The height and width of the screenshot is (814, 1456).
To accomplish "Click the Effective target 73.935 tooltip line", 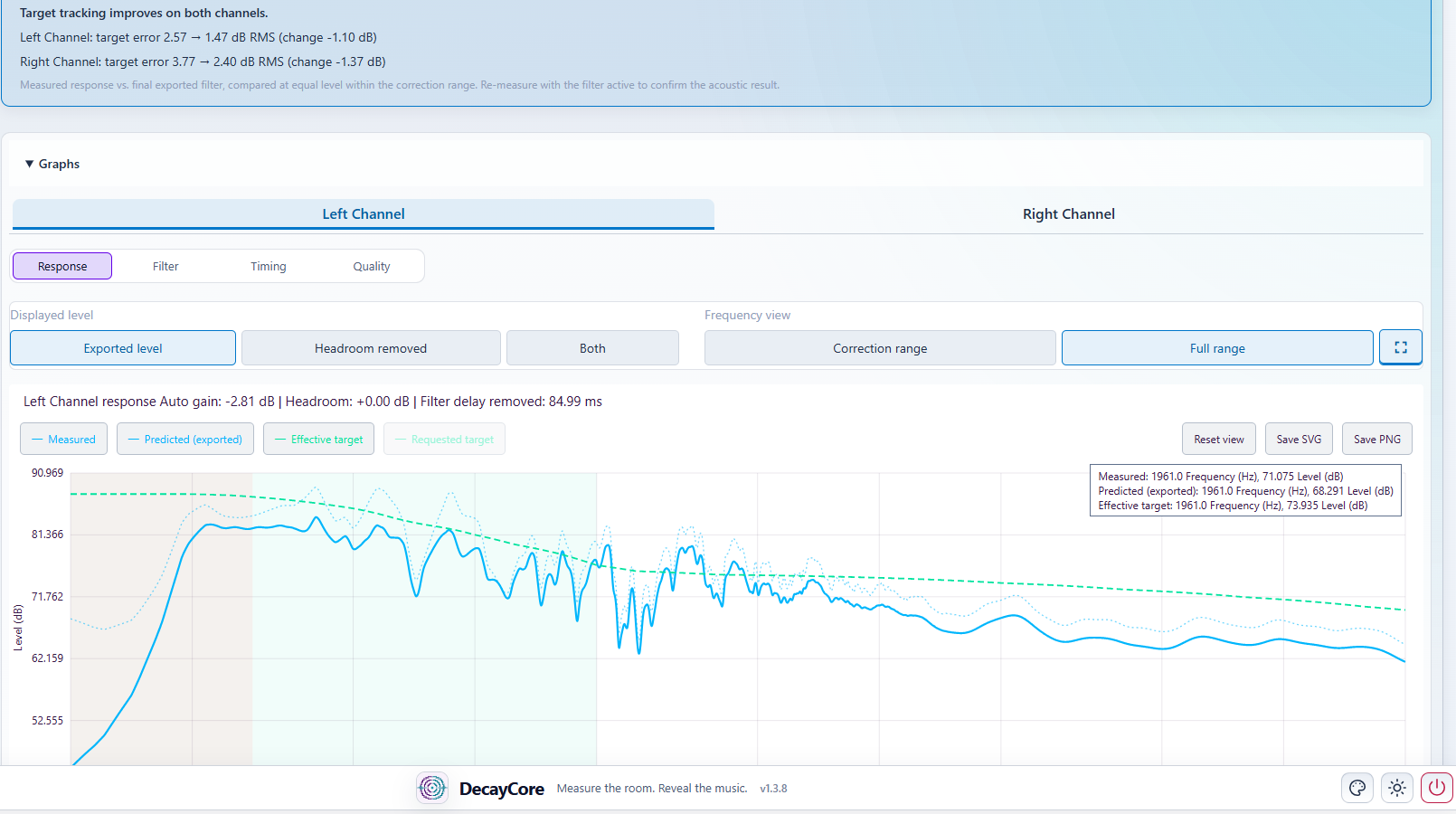I will click(1233, 506).
